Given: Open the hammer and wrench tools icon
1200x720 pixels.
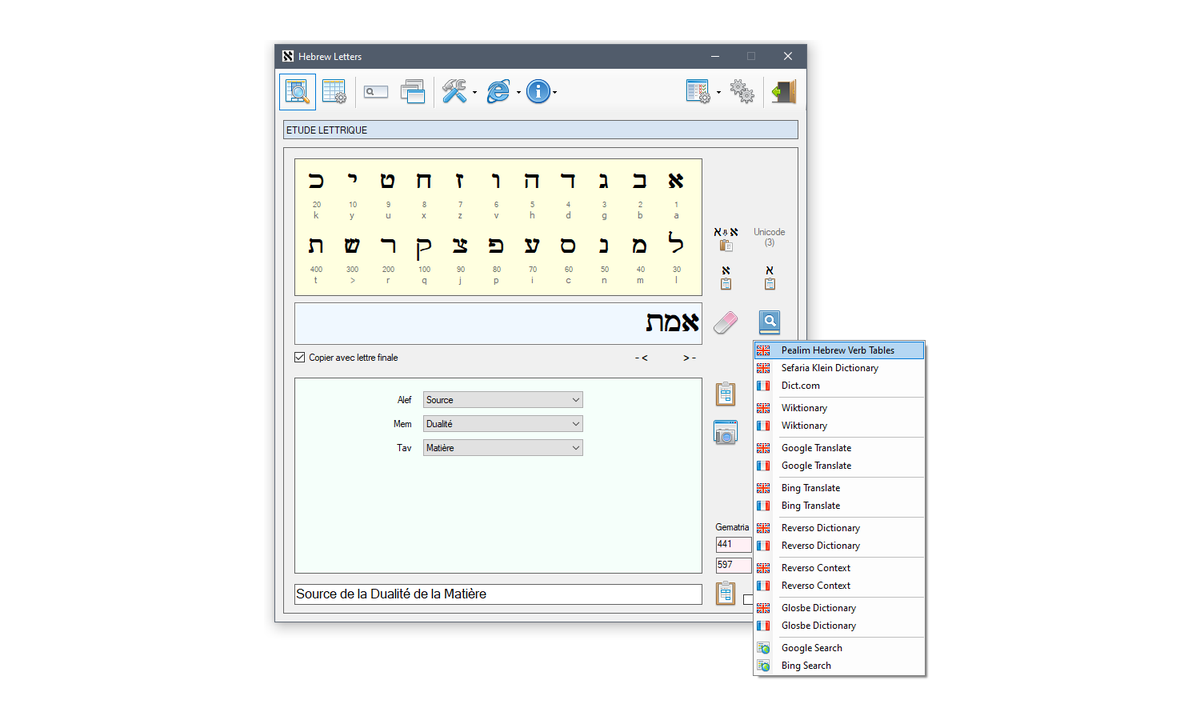Looking at the screenshot, I should [455, 92].
